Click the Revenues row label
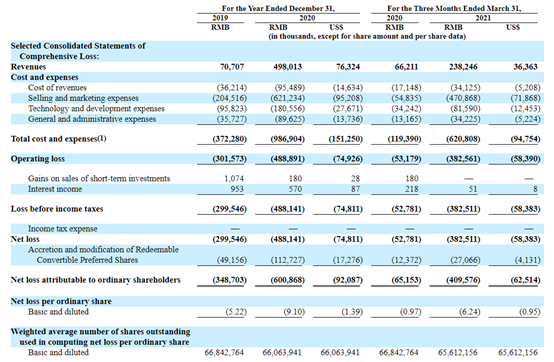This screenshot has width=554, height=362. tap(28, 67)
